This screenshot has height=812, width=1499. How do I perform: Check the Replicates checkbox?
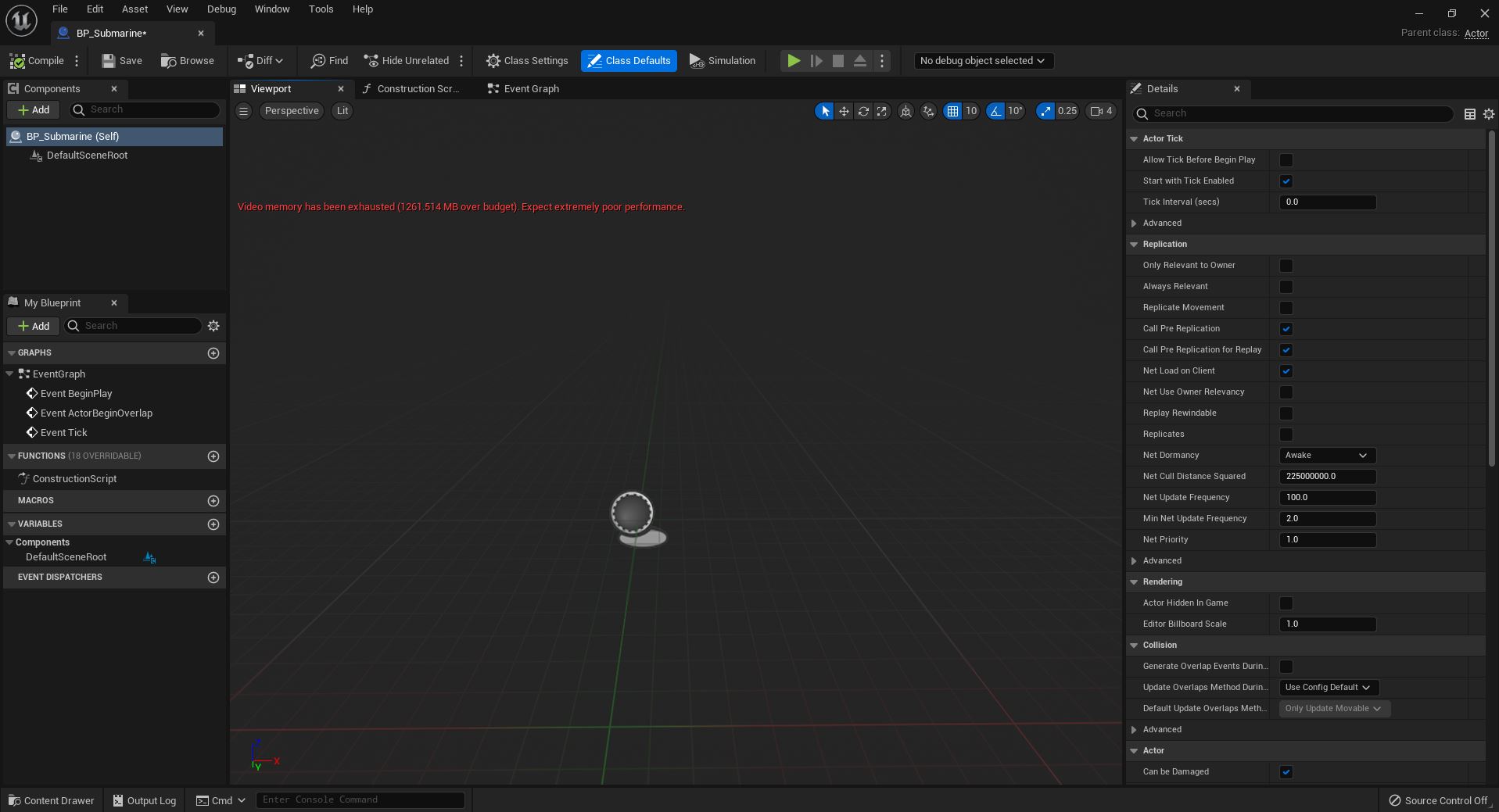[x=1286, y=435]
